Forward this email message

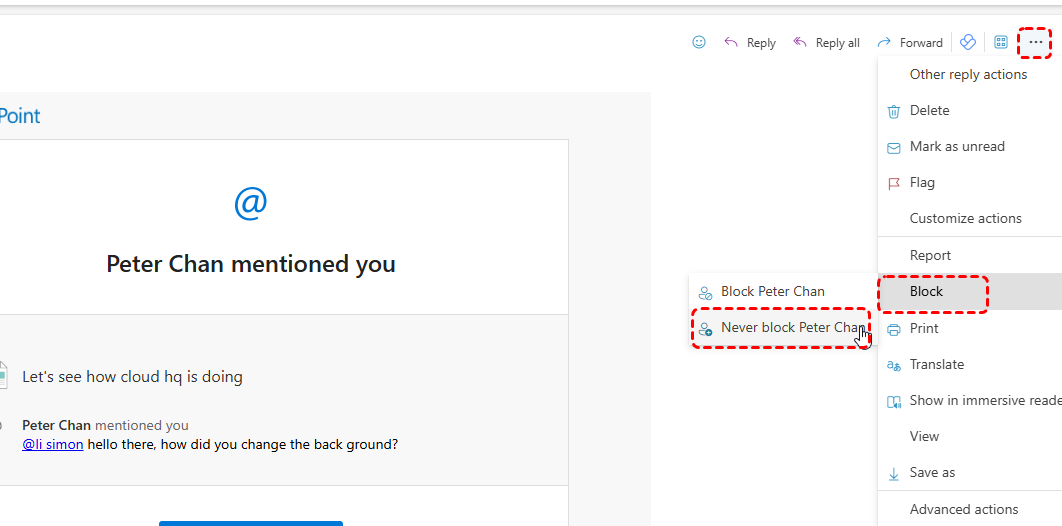(x=909, y=43)
